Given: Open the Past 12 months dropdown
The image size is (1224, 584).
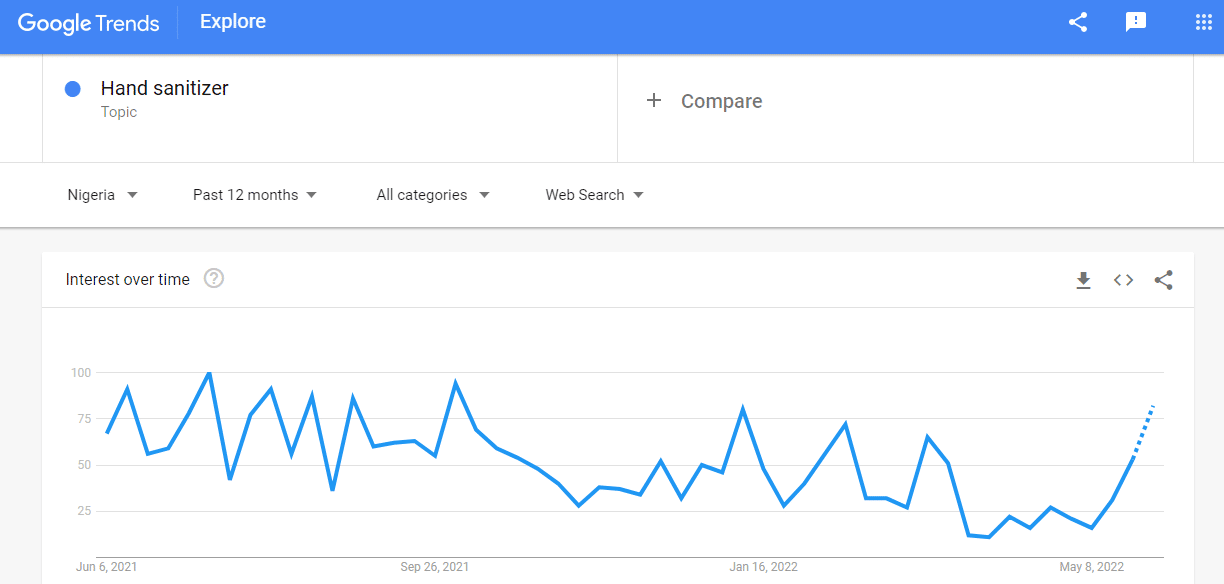Looking at the screenshot, I should 254,195.
